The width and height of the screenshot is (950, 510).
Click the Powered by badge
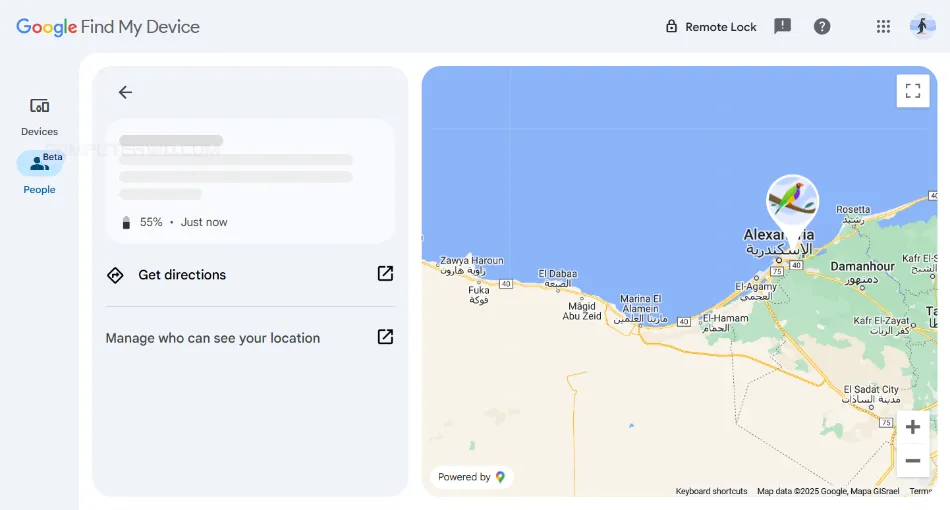471,477
